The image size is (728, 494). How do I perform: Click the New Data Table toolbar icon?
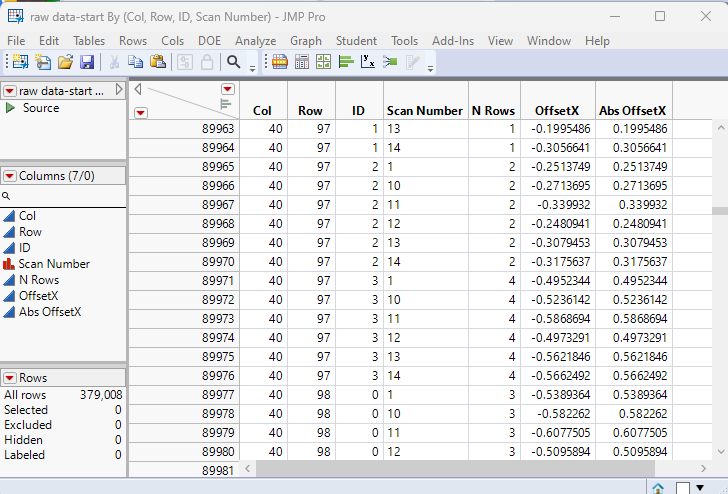click(x=19, y=62)
